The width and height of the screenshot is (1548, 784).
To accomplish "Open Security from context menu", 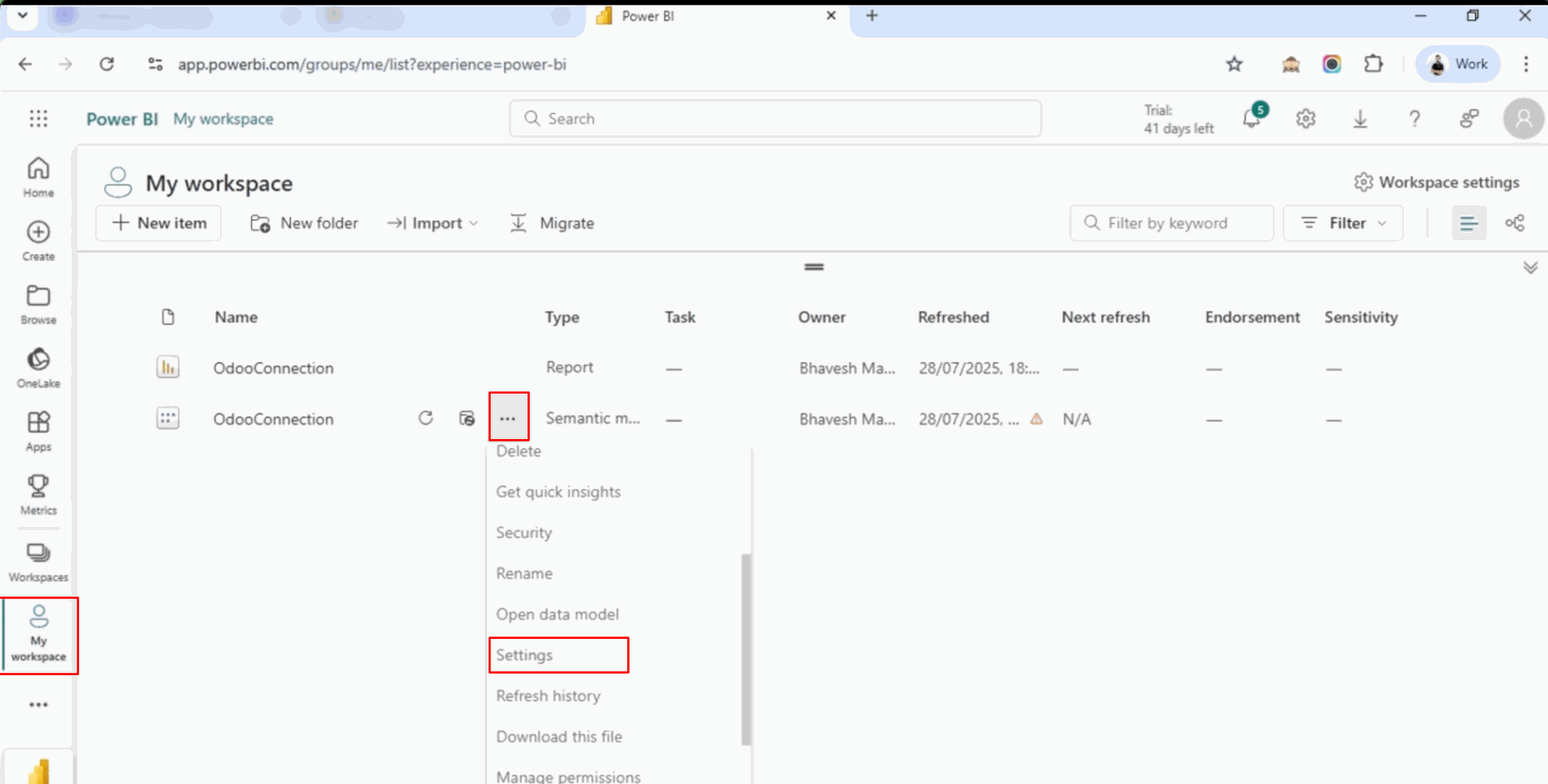I will (524, 533).
